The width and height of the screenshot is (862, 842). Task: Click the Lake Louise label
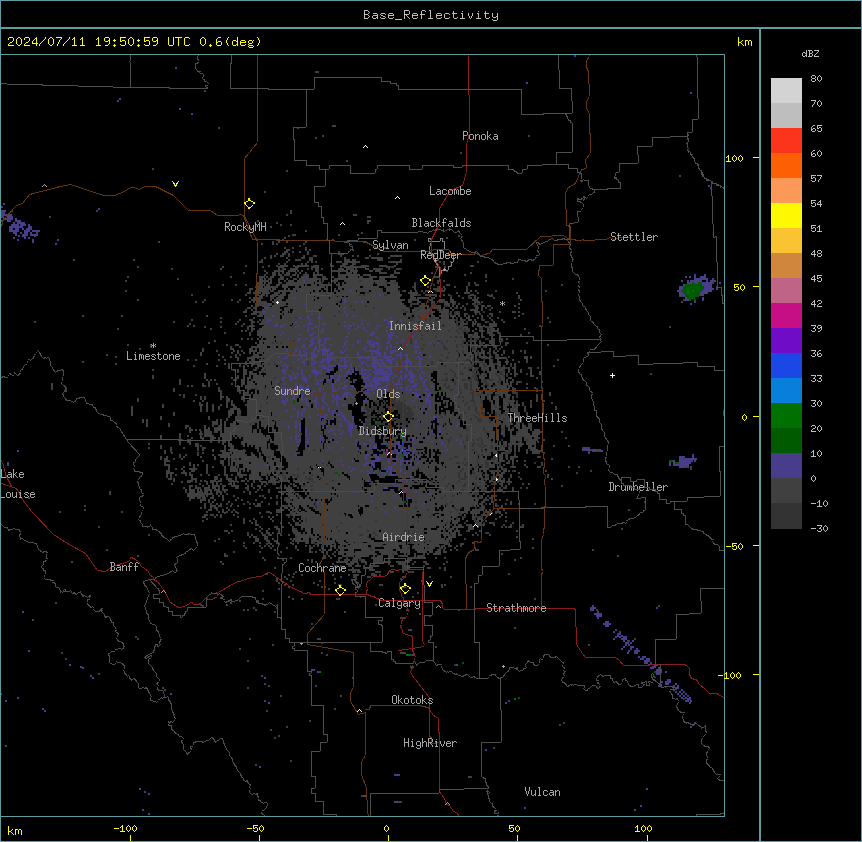[18, 484]
